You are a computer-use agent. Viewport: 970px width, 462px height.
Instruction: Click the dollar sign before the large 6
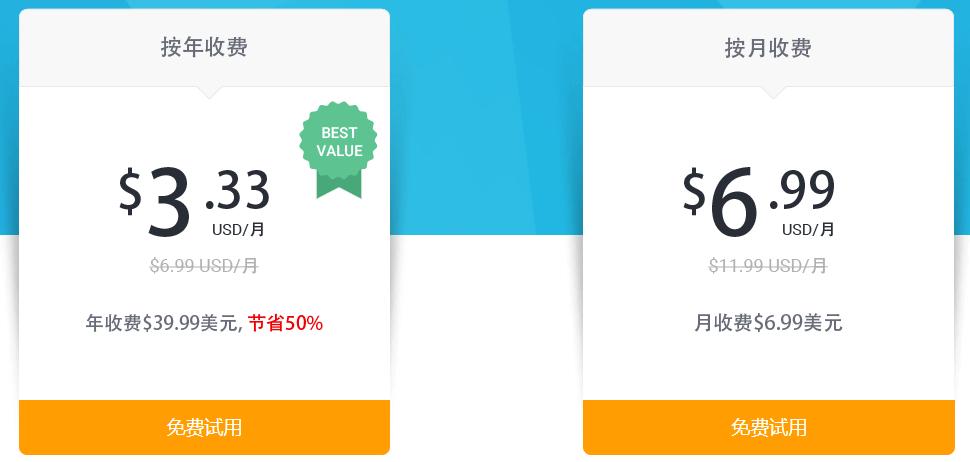point(695,190)
